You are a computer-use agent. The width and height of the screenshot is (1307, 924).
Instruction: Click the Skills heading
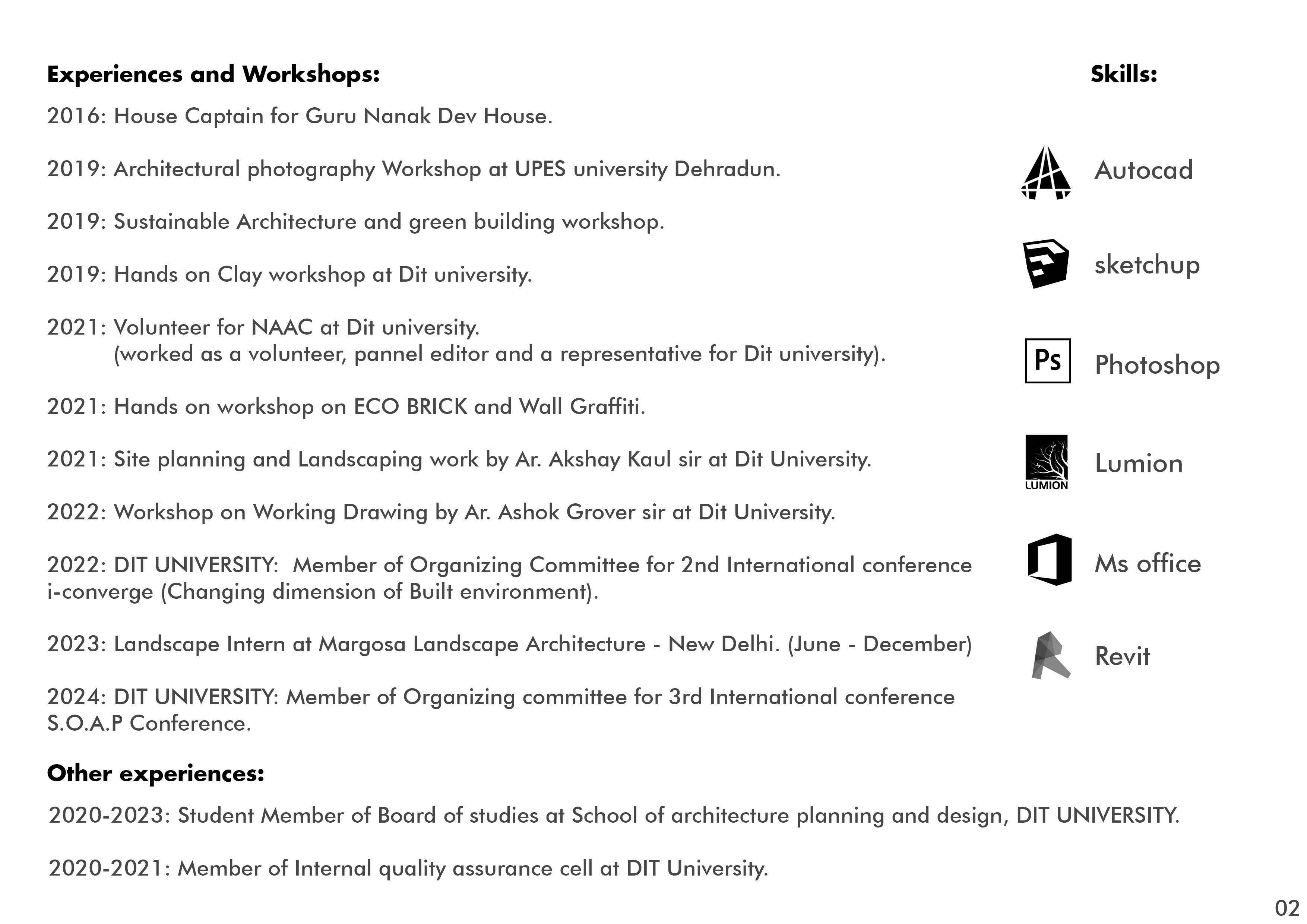[1123, 75]
